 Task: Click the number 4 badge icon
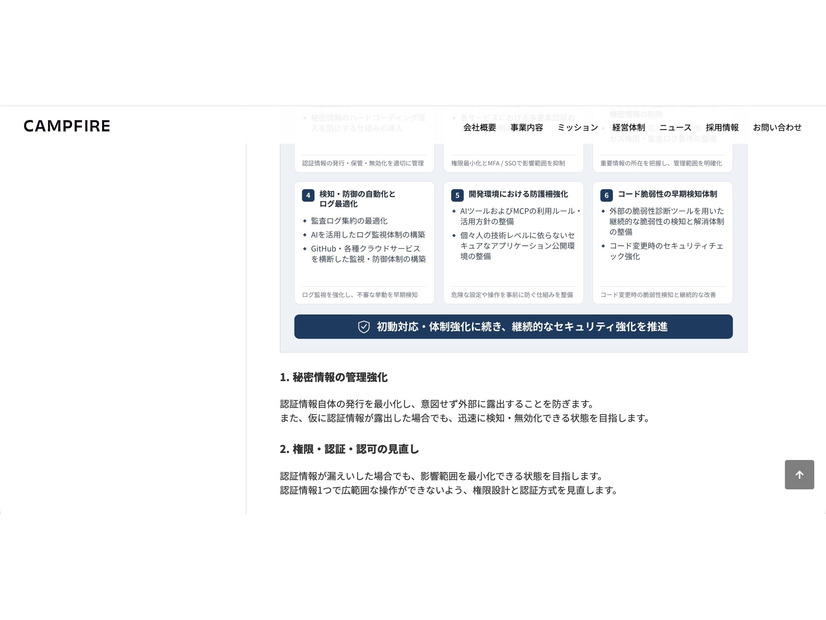(x=308, y=195)
